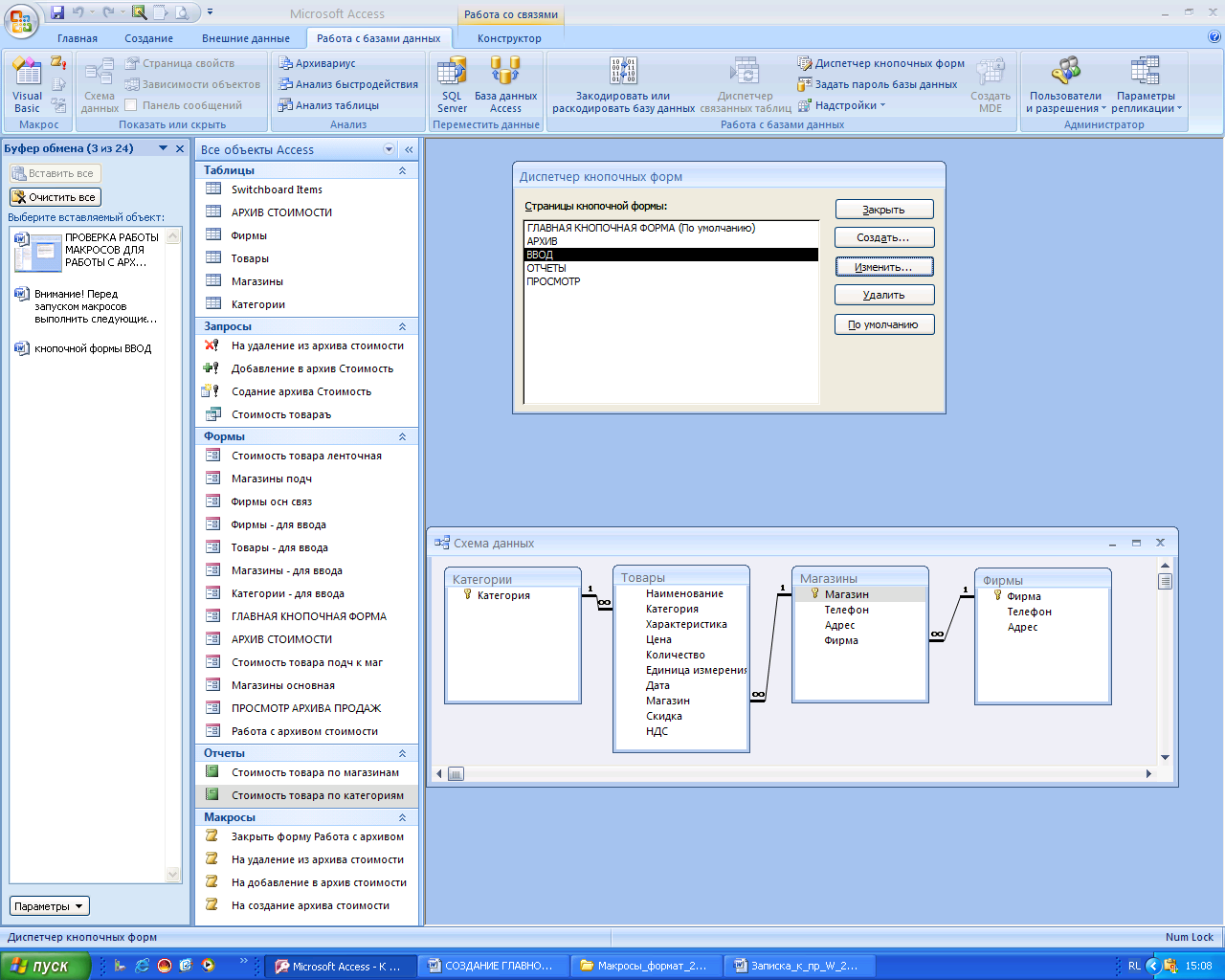Pick clipboard item кнопочной формы ВВОД
Image resolution: width=1225 pixels, height=980 pixels.
pos(88,348)
